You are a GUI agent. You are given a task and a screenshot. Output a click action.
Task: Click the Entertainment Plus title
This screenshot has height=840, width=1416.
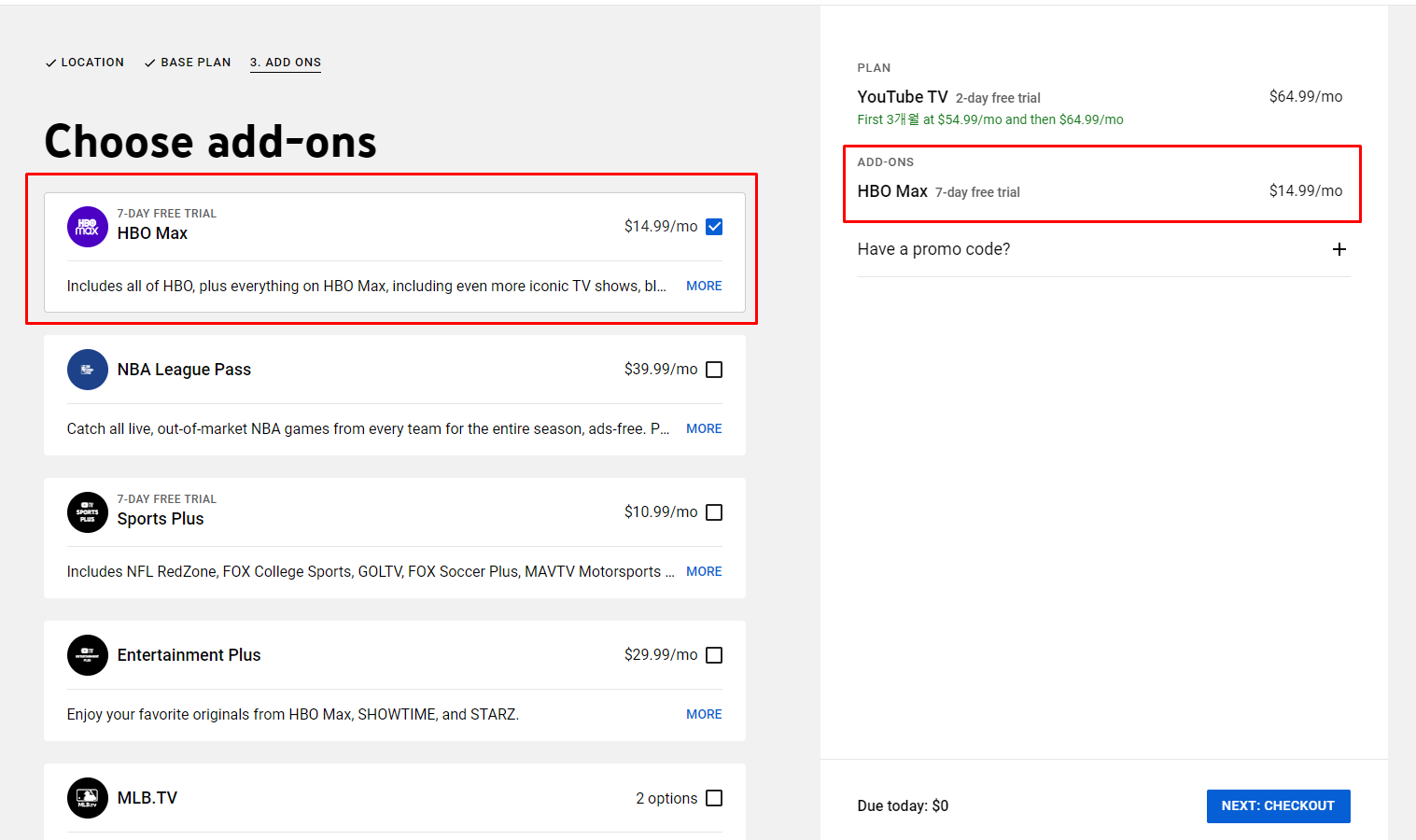pos(189,655)
